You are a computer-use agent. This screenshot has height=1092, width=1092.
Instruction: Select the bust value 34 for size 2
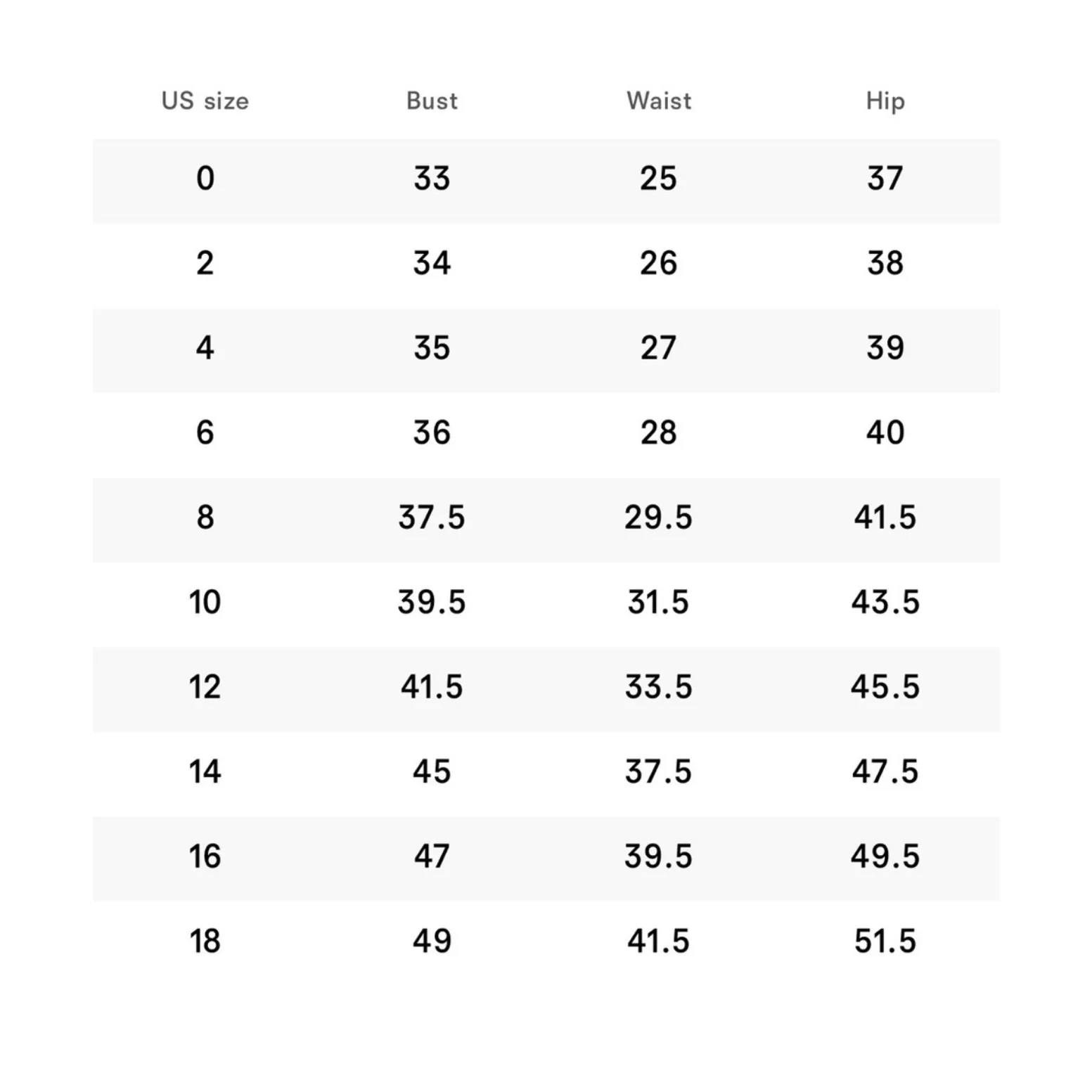432,263
